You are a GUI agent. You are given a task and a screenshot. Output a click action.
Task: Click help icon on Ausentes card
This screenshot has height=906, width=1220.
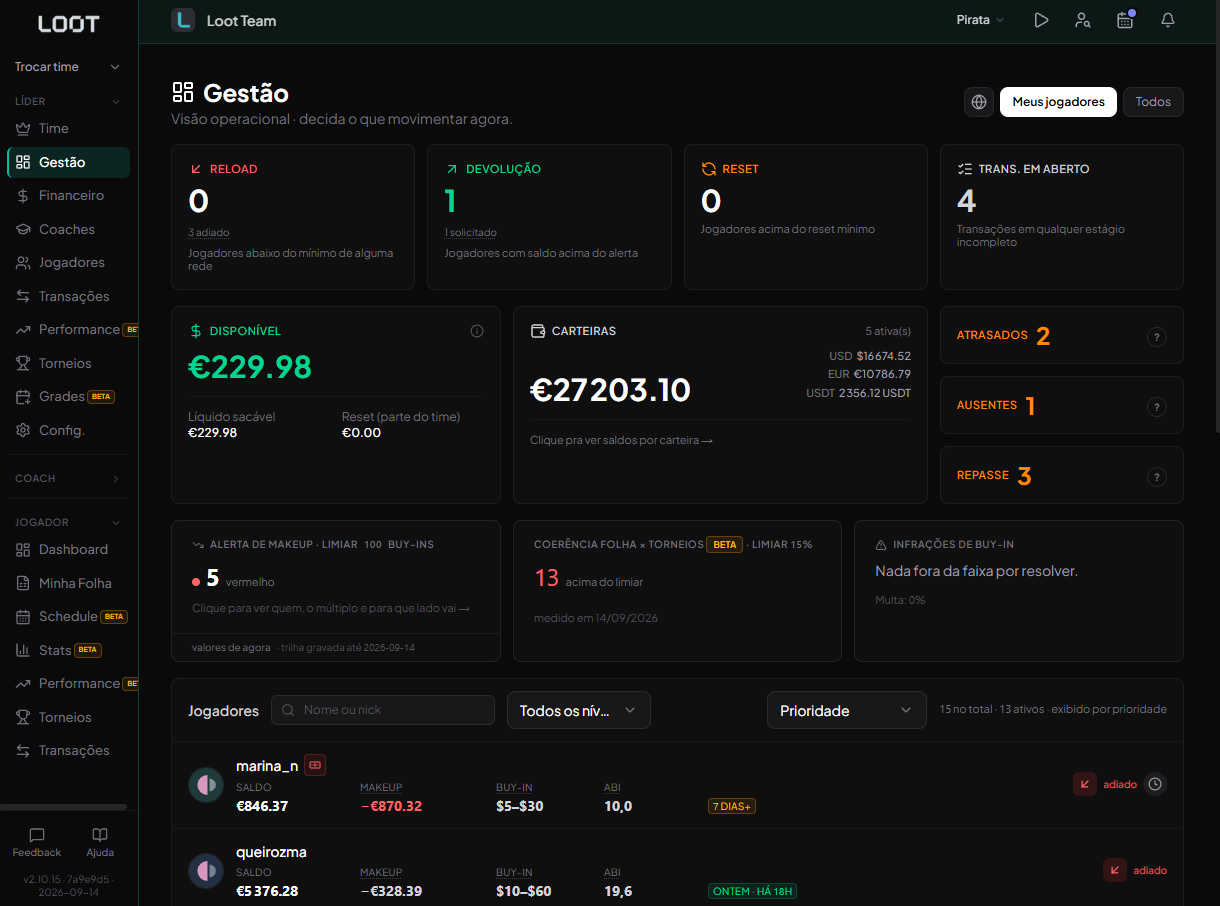(1157, 407)
